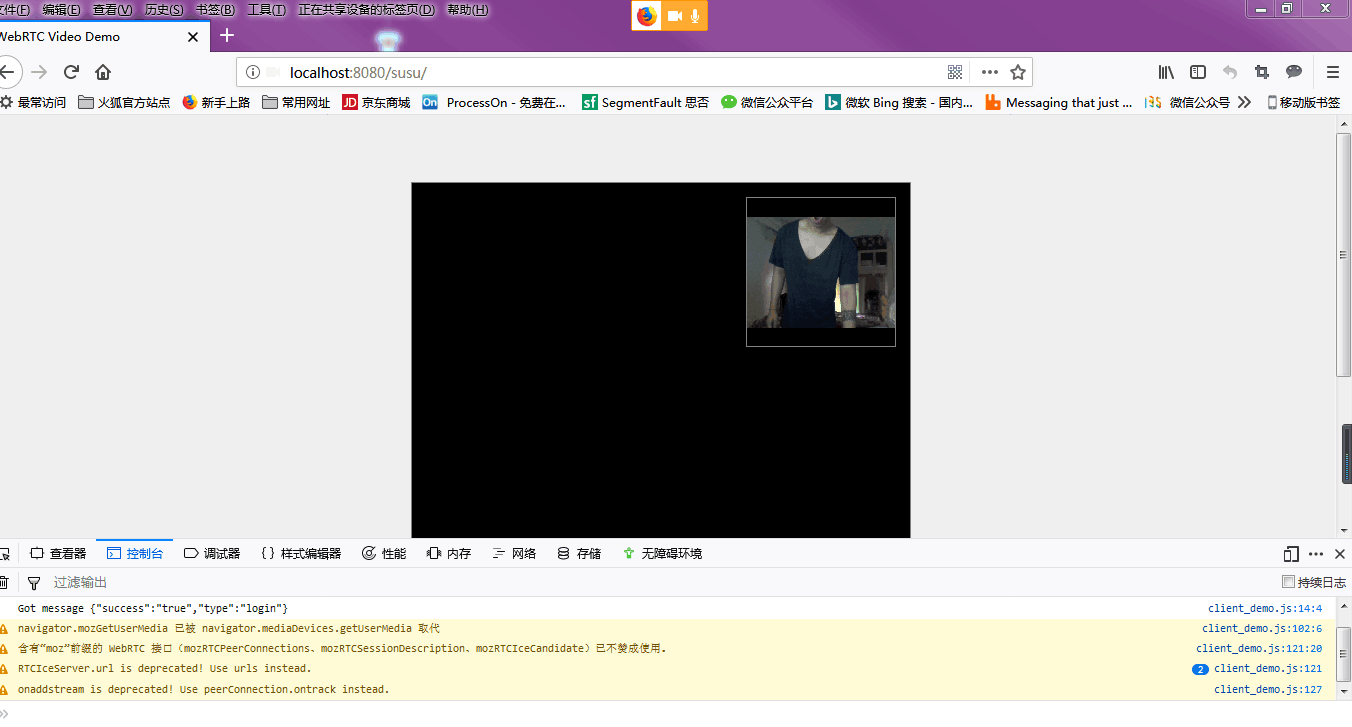Click the page vertical scrollbar thumb

(1344, 254)
